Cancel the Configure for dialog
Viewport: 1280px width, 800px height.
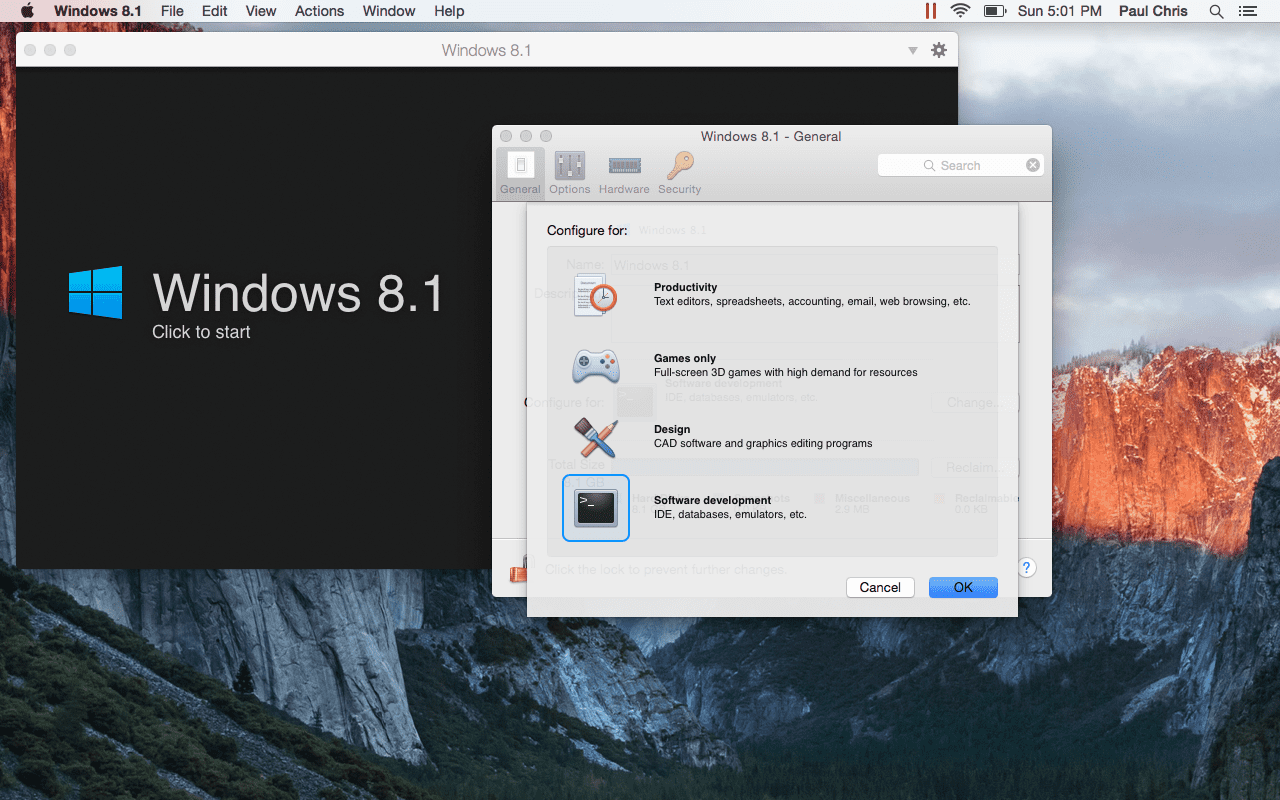880,587
